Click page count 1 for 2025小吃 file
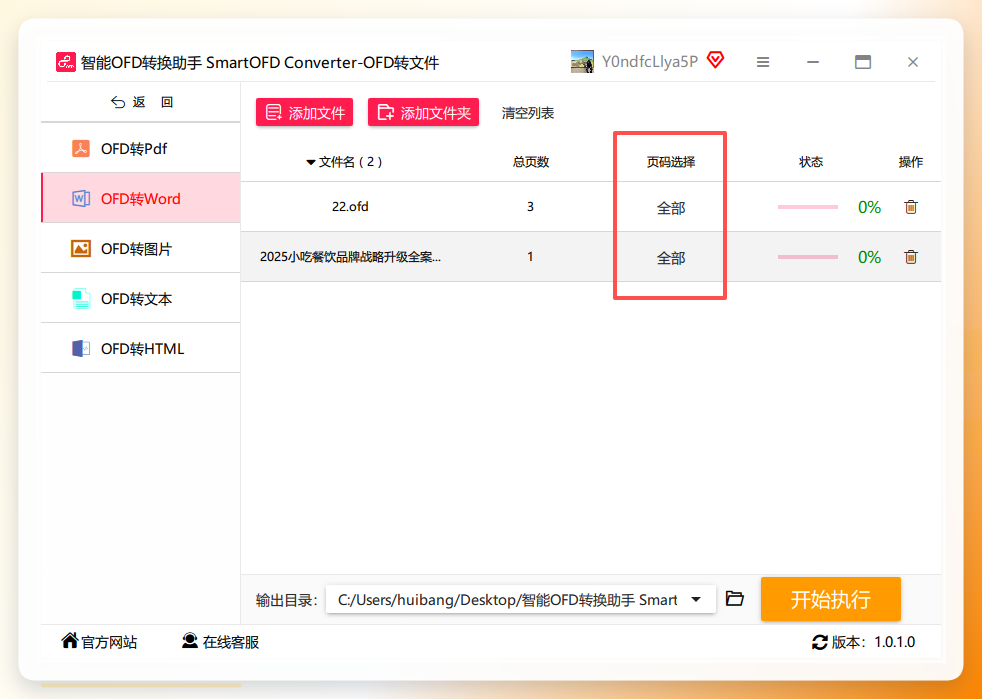982x699 pixels. (530, 257)
